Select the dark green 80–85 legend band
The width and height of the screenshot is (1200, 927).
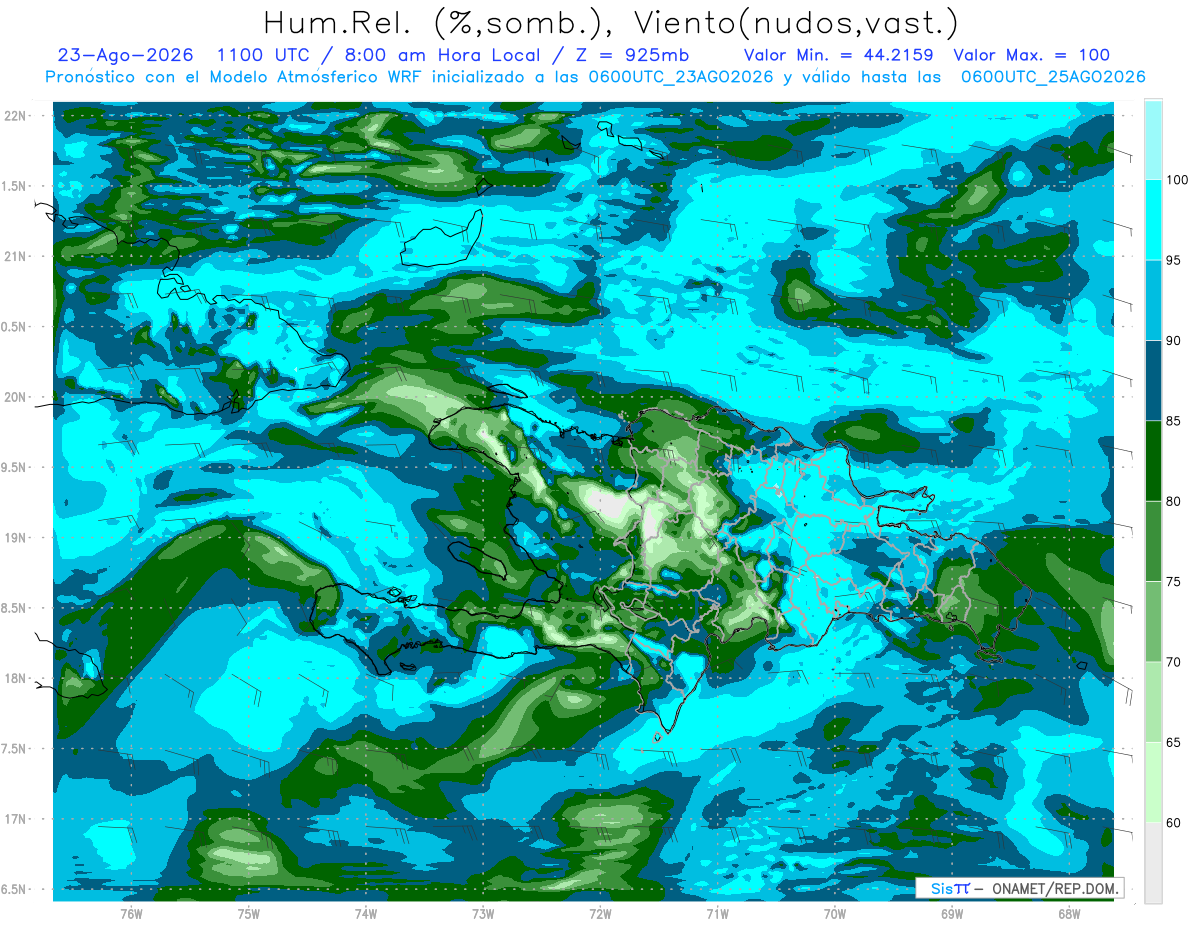(1153, 461)
